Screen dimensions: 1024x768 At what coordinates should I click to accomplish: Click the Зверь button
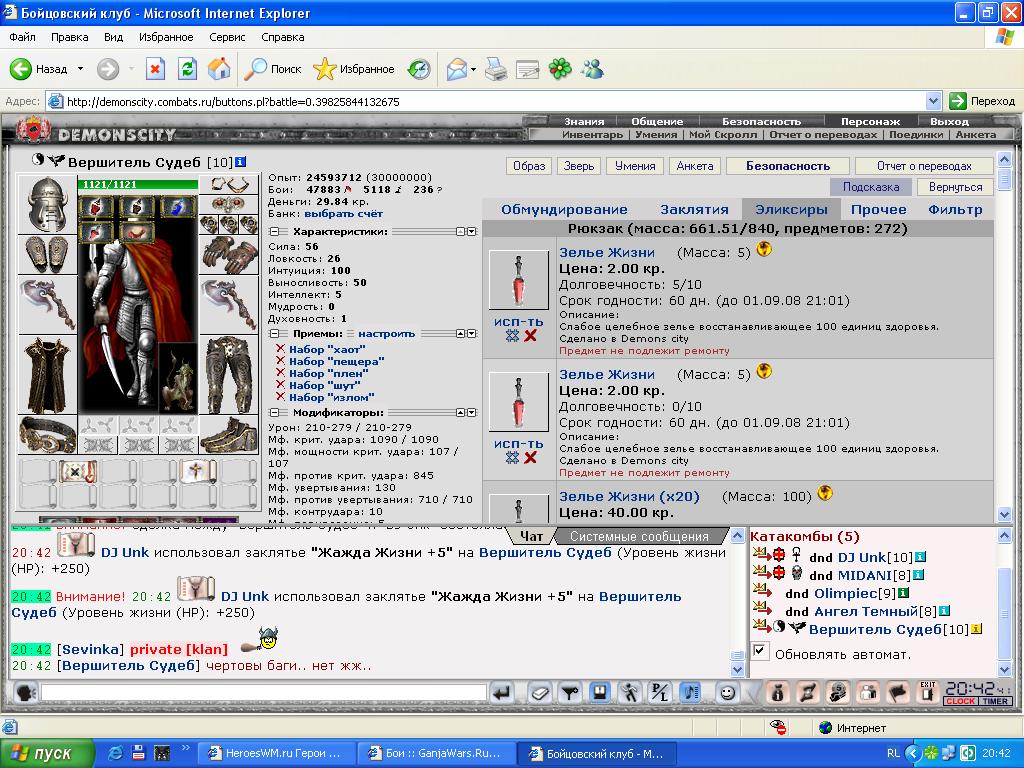pyautogui.click(x=579, y=166)
